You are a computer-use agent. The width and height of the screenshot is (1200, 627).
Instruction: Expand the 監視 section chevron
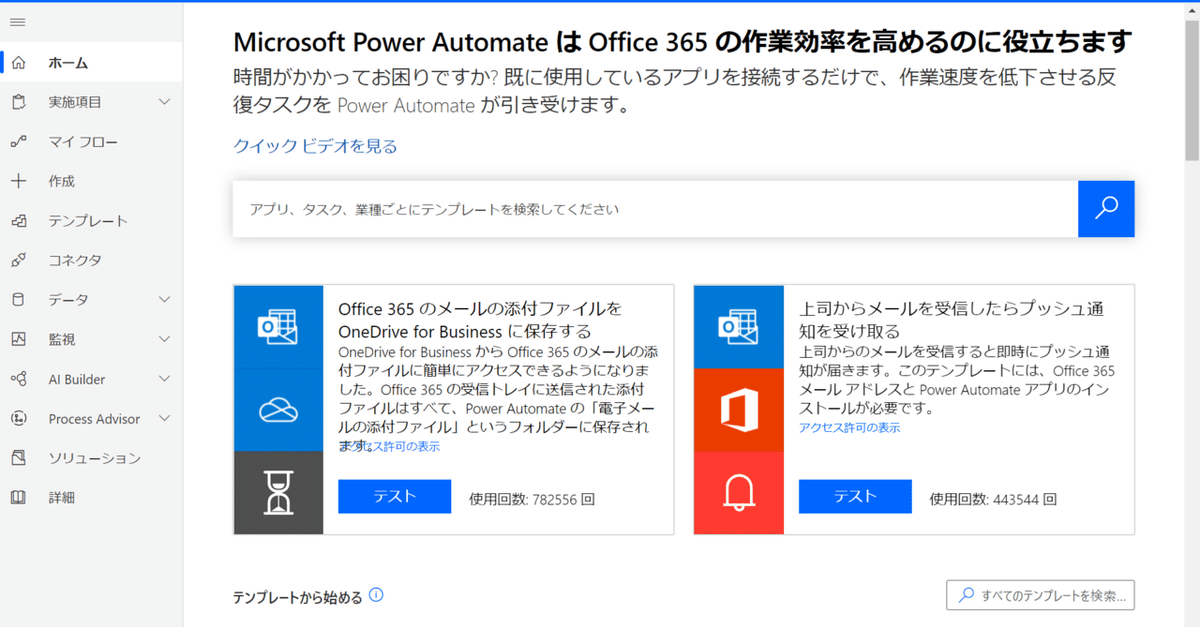coord(165,339)
